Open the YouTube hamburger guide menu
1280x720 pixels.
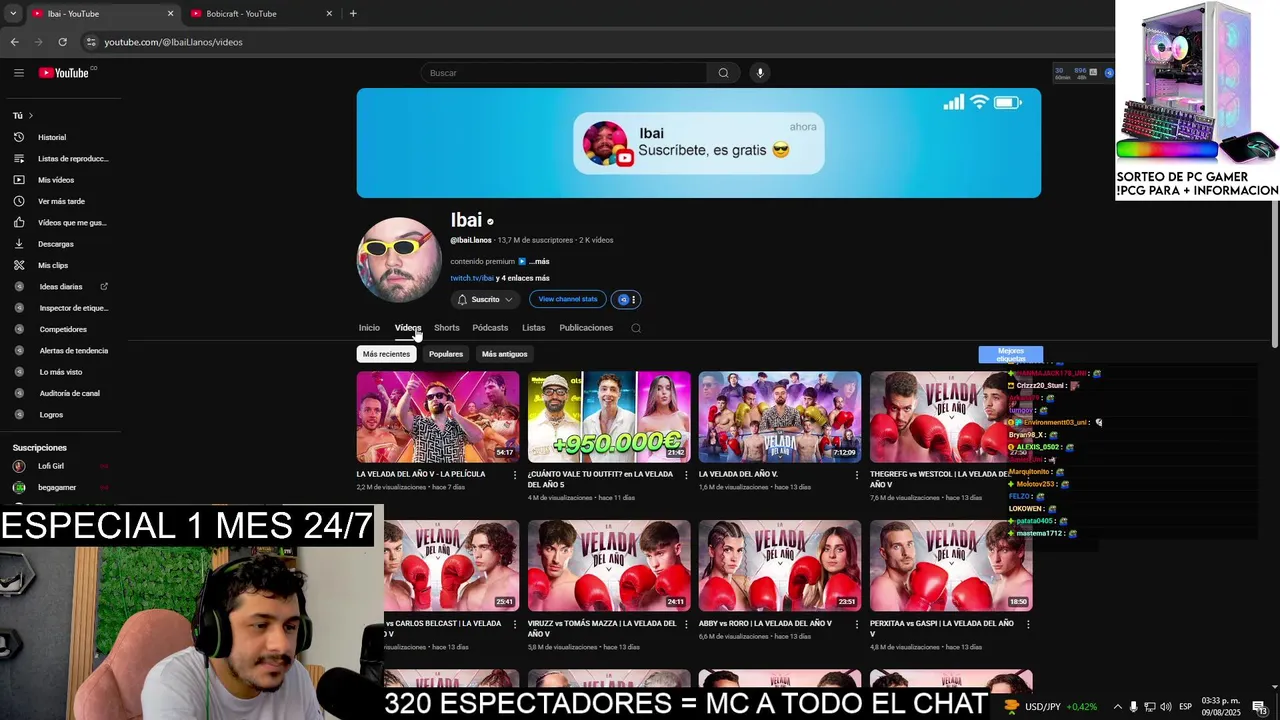pyautogui.click(x=18, y=73)
